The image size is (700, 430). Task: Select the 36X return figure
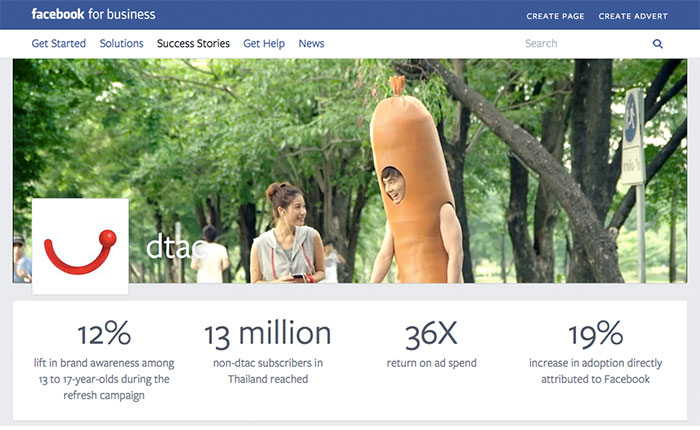point(431,334)
